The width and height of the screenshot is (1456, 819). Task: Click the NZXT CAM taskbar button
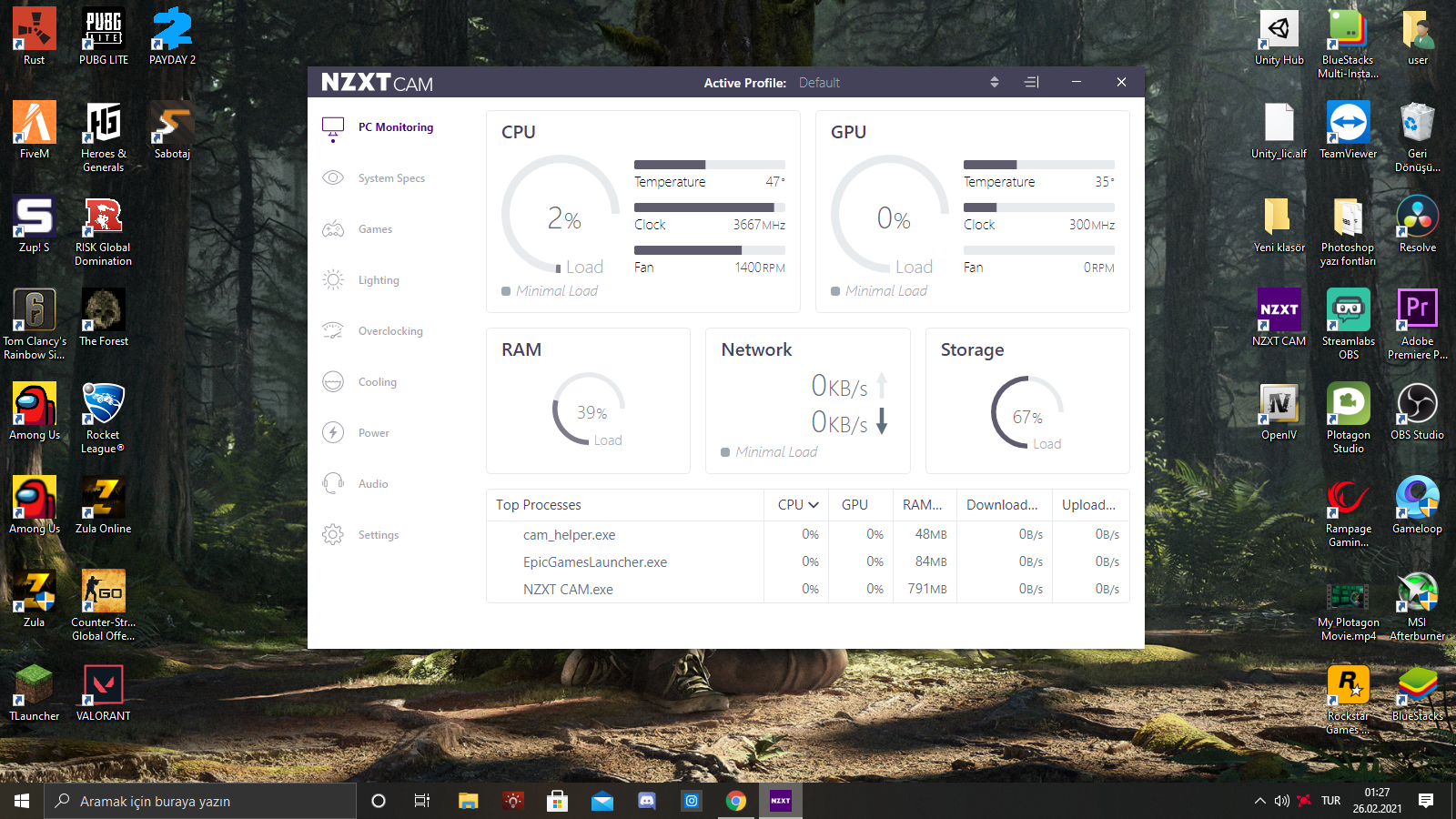click(781, 801)
